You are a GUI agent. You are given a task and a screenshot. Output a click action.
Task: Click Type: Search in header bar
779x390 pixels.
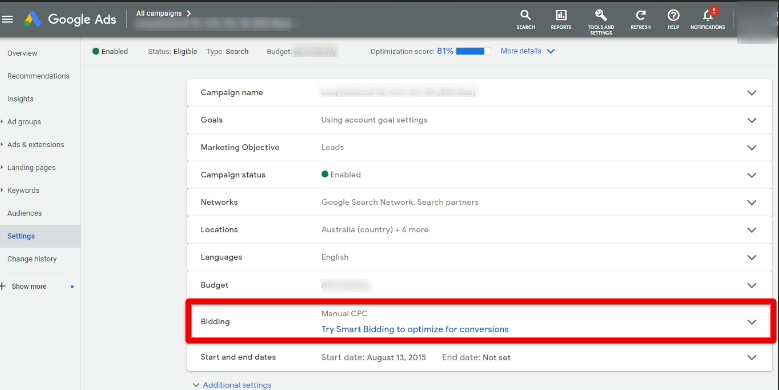tap(228, 51)
